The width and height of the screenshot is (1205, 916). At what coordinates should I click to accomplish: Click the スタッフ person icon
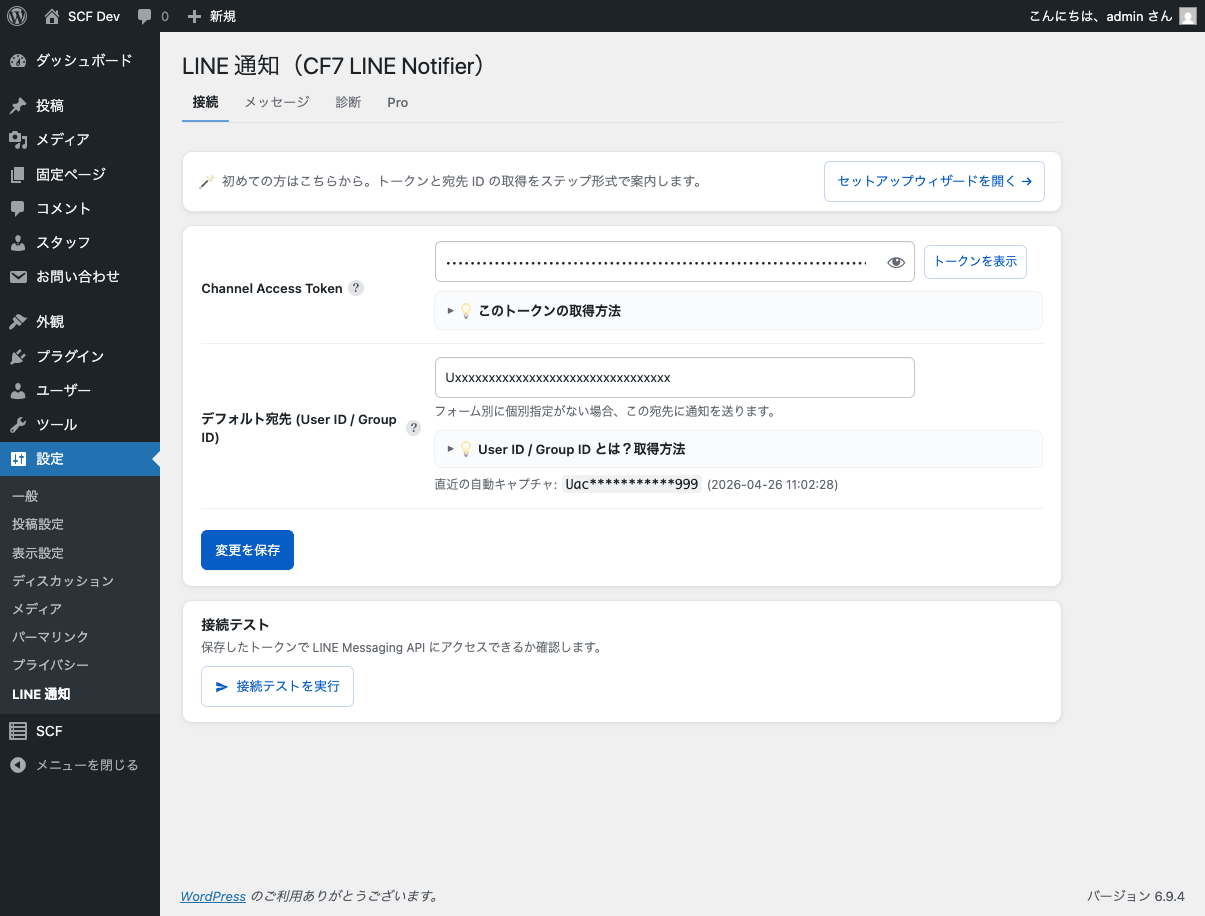[18, 242]
